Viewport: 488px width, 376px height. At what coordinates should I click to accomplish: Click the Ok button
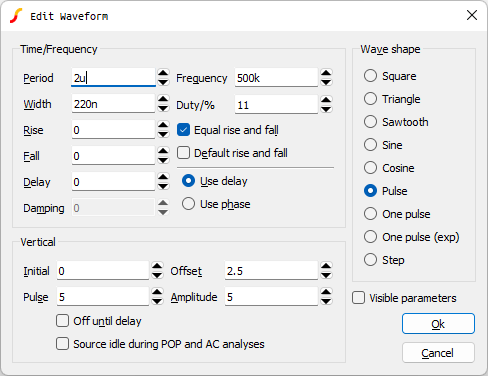(438, 324)
